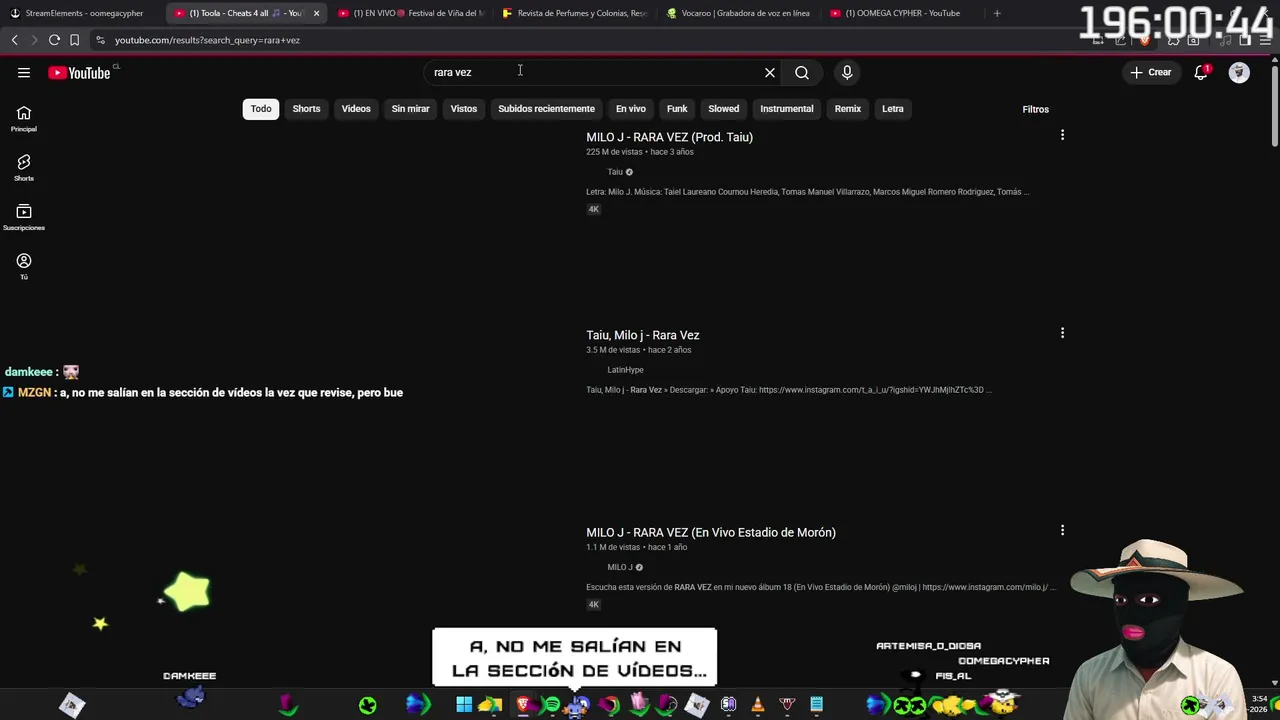Image resolution: width=1280 pixels, height=720 pixels.
Task: Open the taskbar clock showing 3:54
Action: (1260, 704)
